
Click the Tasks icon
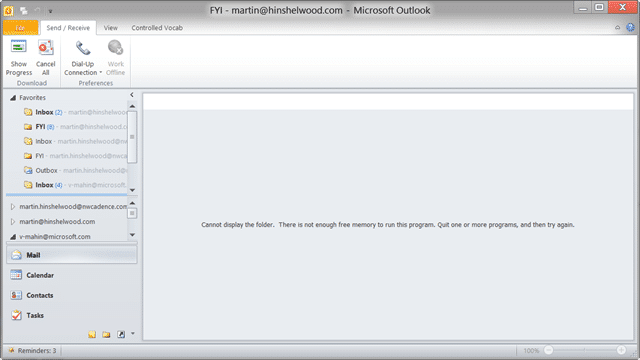point(16,315)
